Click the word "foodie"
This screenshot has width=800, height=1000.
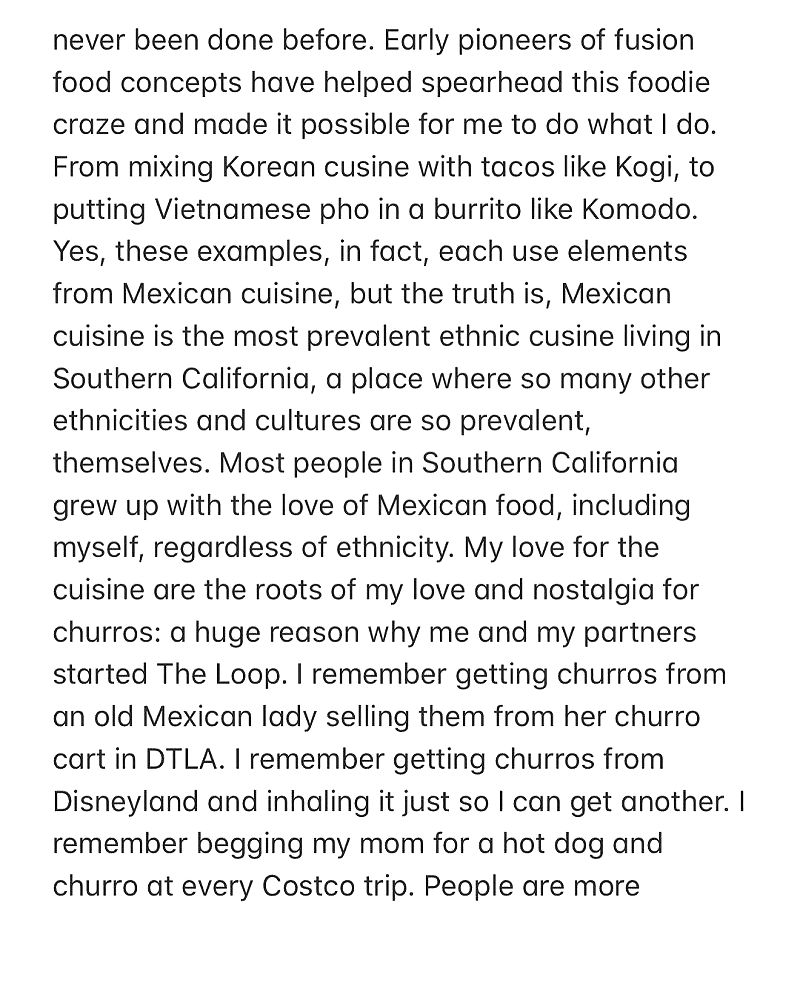(660, 83)
